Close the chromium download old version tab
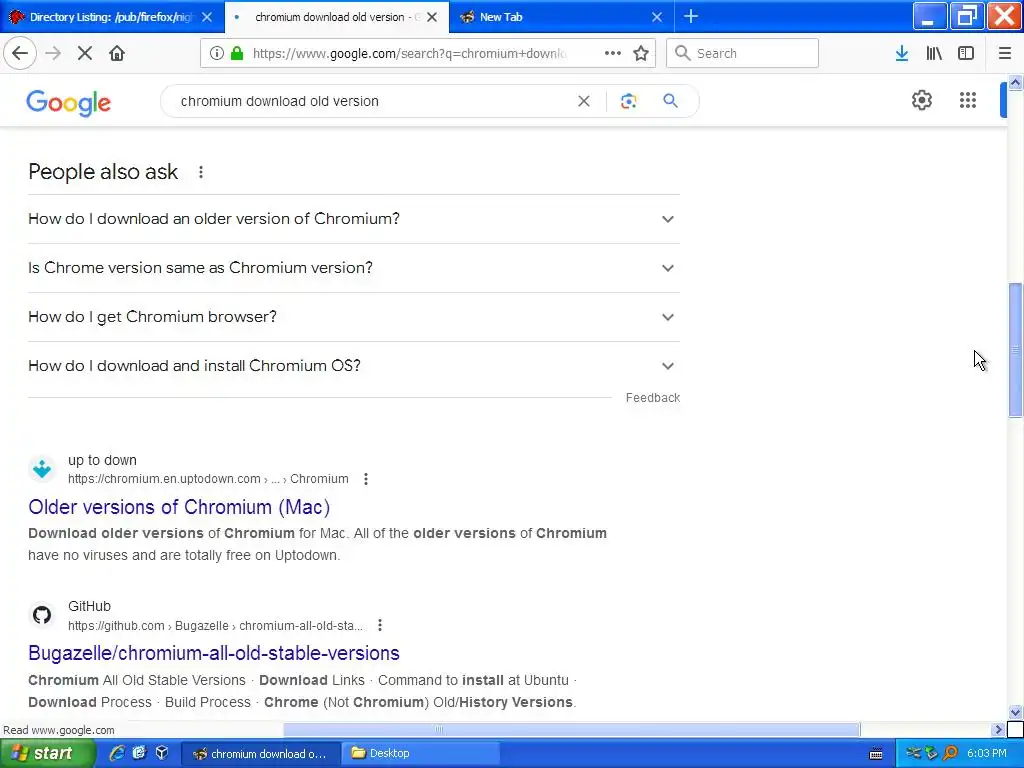 click(432, 17)
